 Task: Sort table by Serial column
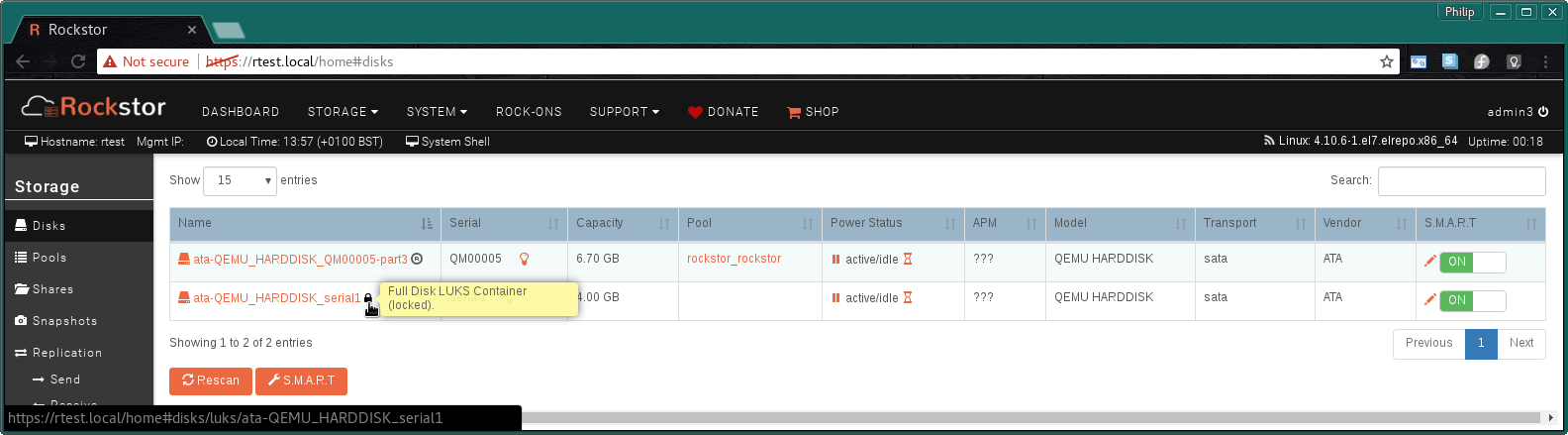504,223
